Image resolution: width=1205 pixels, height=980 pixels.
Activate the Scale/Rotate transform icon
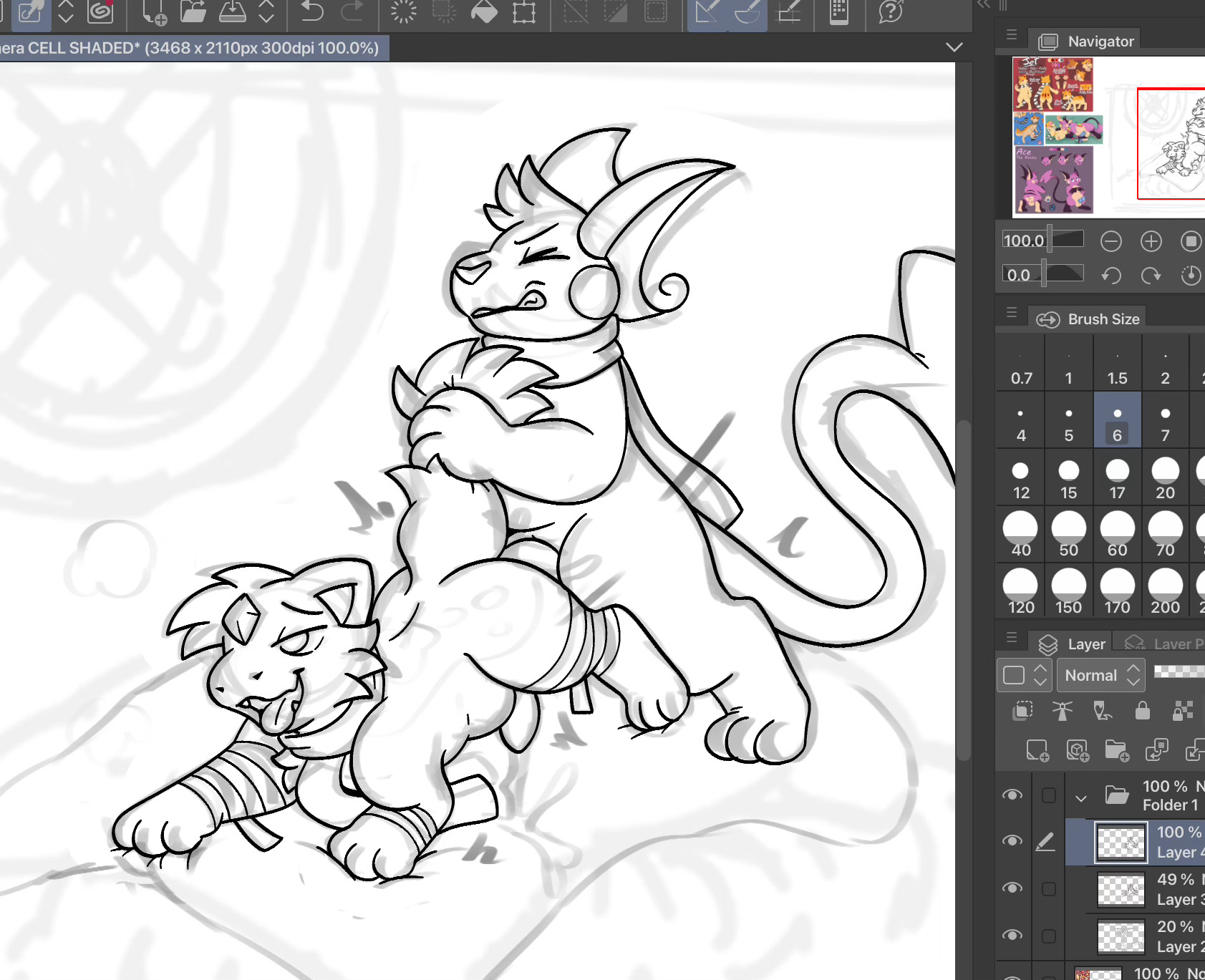tap(524, 11)
